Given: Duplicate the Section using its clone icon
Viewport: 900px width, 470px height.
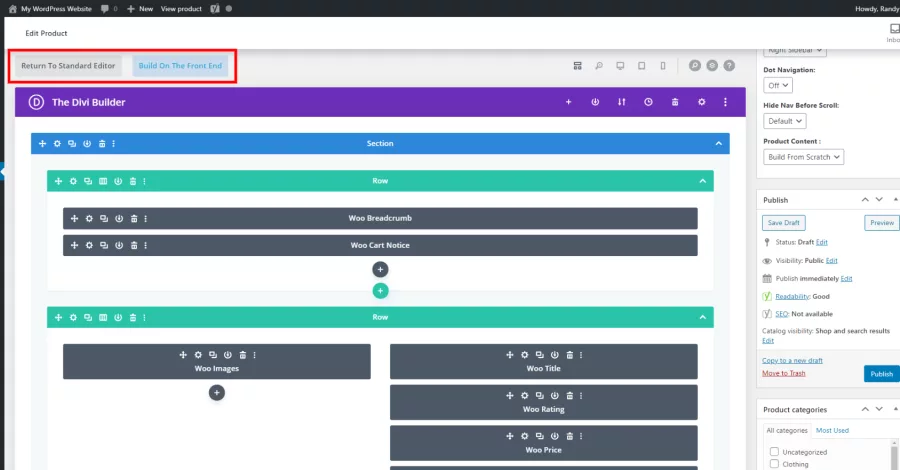Looking at the screenshot, I should click(x=72, y=143).
